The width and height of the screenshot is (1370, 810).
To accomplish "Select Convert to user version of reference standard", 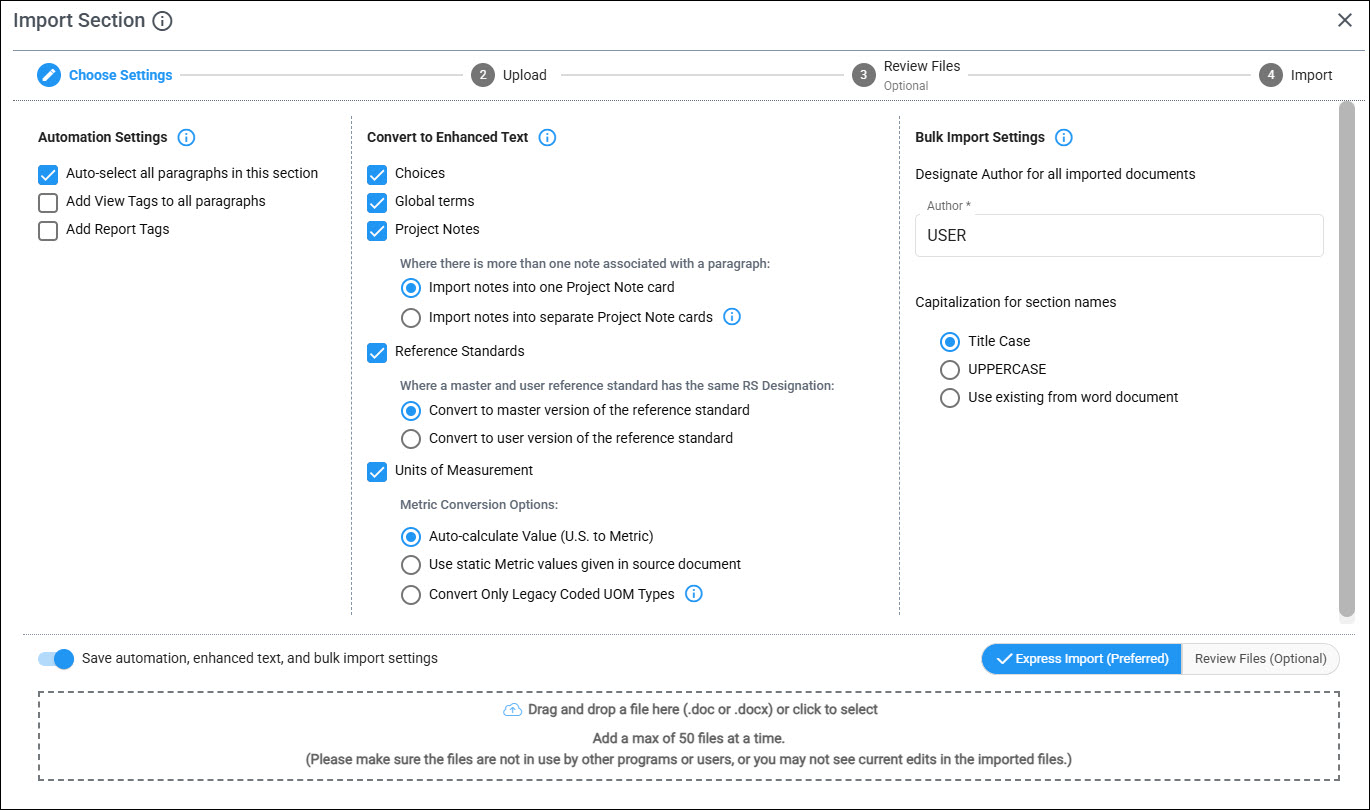I will pos(410,438).
